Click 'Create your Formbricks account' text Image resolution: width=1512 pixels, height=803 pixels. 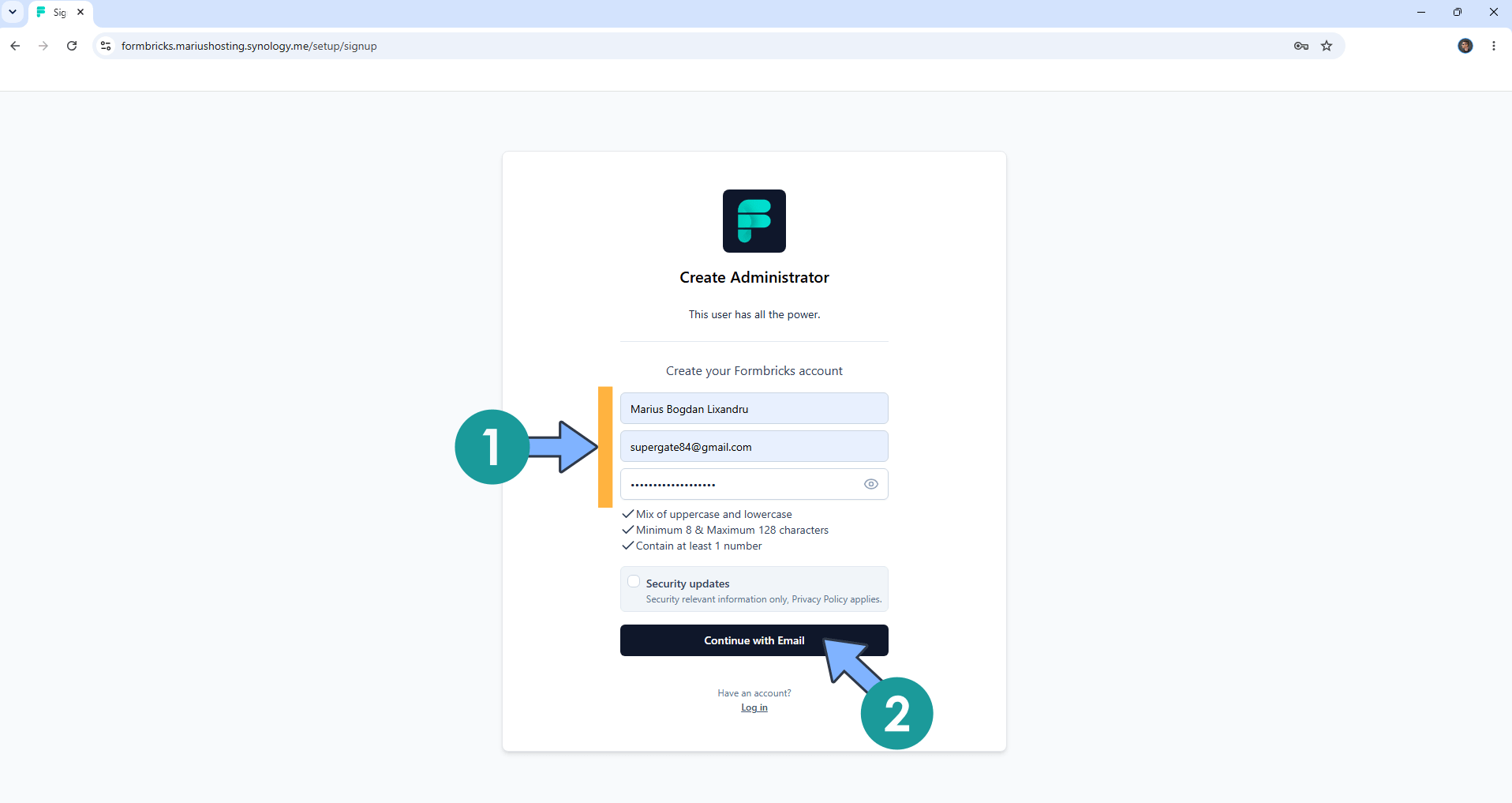click(x=754, y=371)
